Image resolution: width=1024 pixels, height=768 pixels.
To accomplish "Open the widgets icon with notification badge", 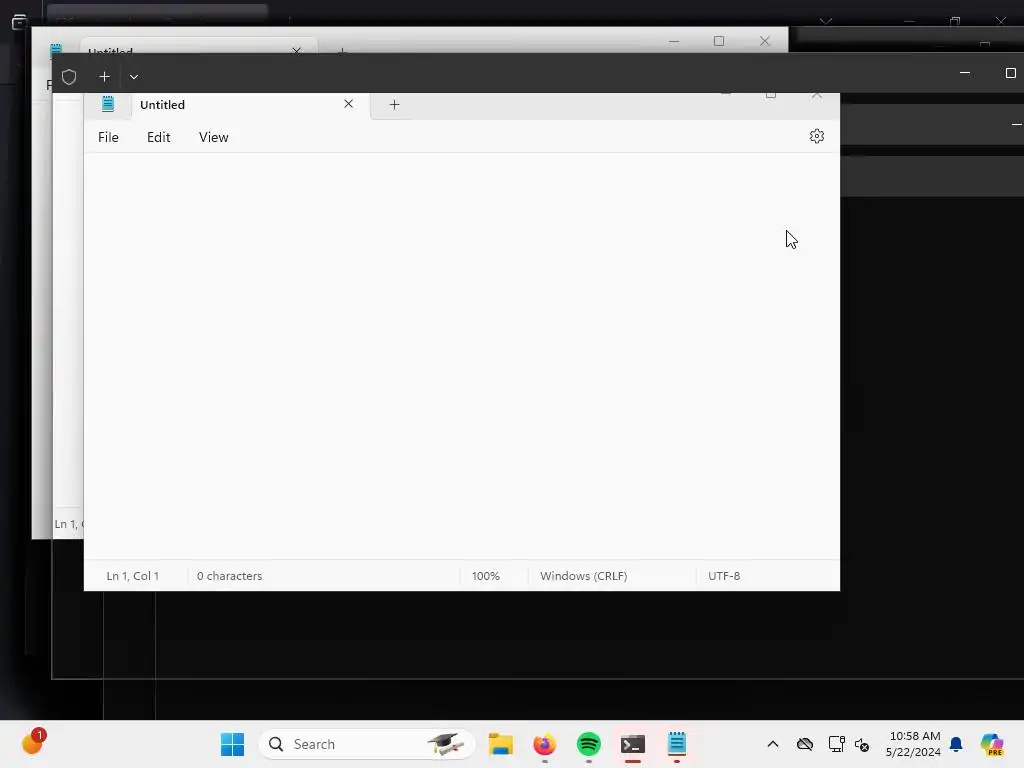I will point(33,743).
